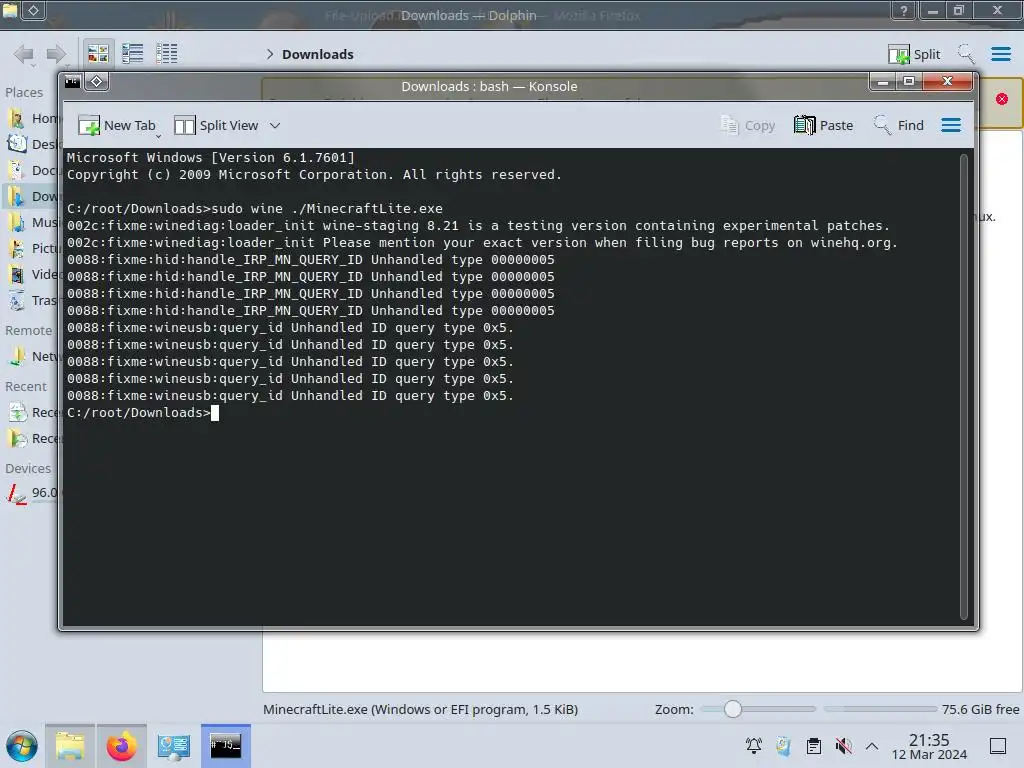Open the system settings taskbar icon
This screenshot has height=768, width=1024.
click(x=173, y=746)
